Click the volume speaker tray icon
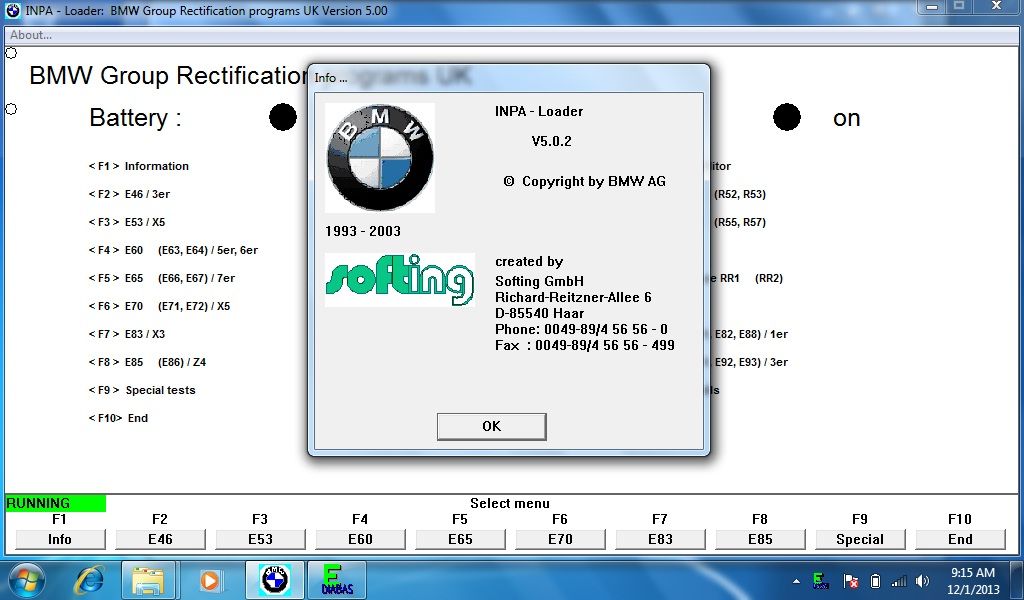 [x=923, y=581]
